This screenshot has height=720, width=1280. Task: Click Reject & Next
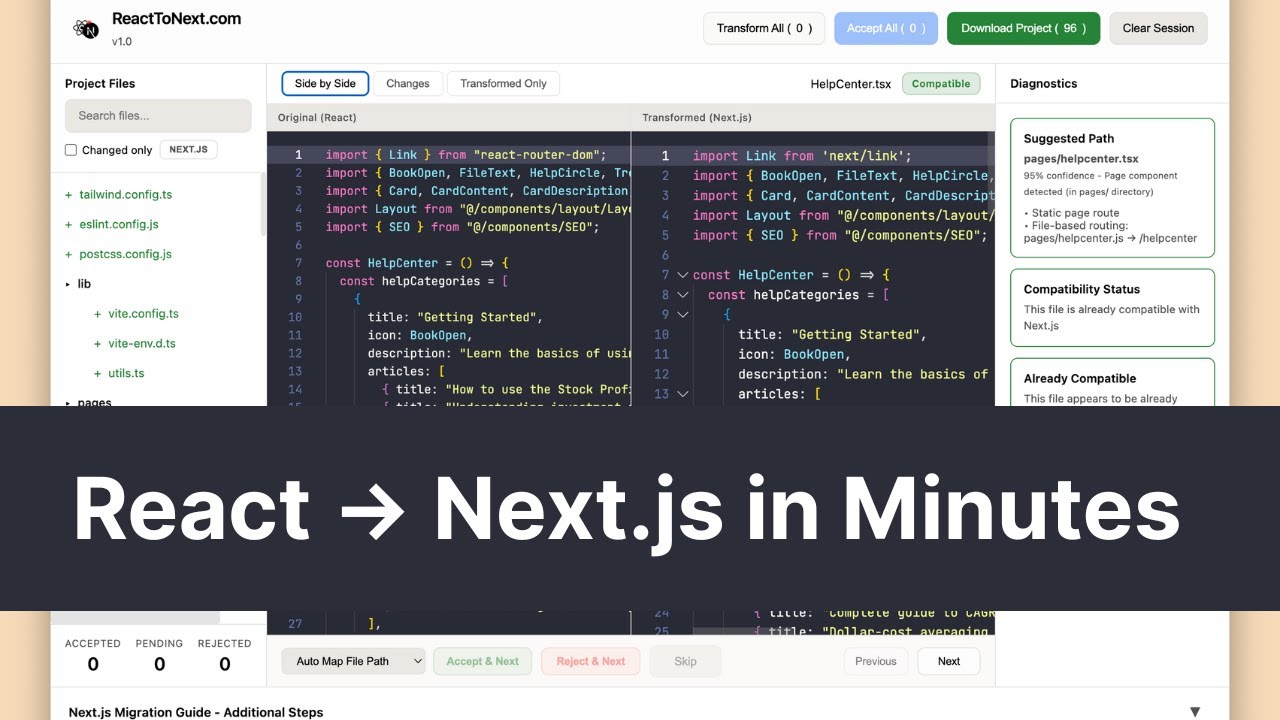click(x=591, y=661)
